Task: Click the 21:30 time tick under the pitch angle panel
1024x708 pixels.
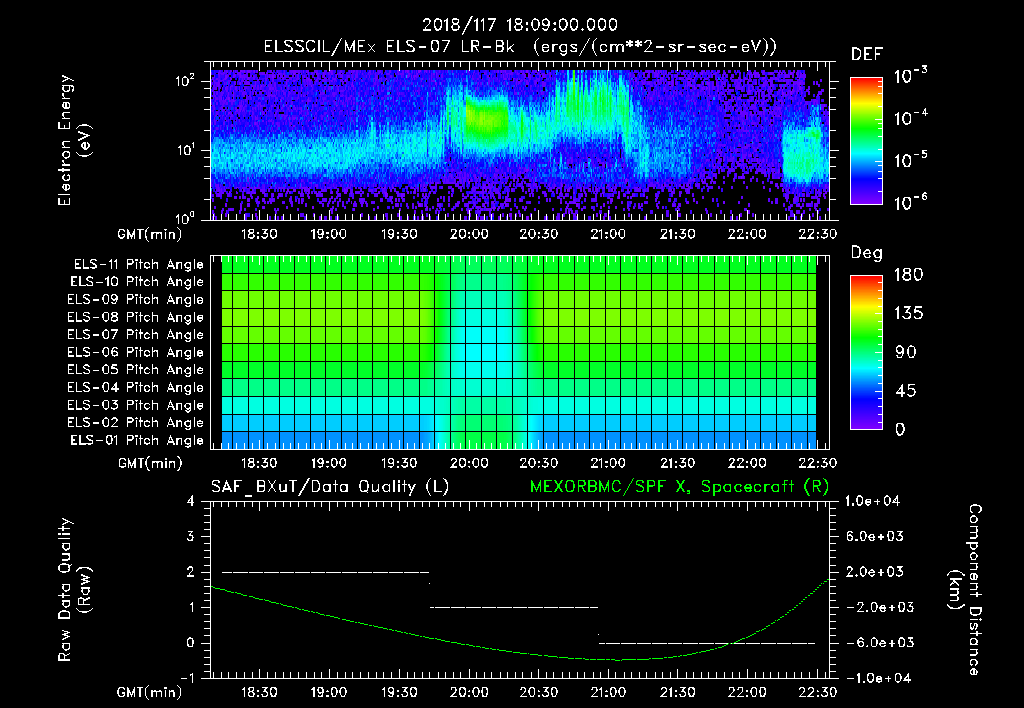Action: [x=677, y=463]
